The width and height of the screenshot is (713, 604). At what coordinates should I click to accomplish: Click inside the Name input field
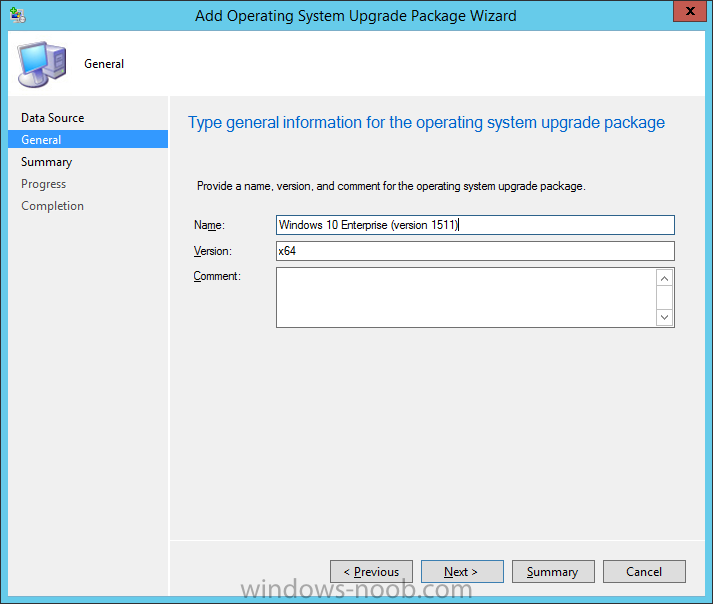475,225
